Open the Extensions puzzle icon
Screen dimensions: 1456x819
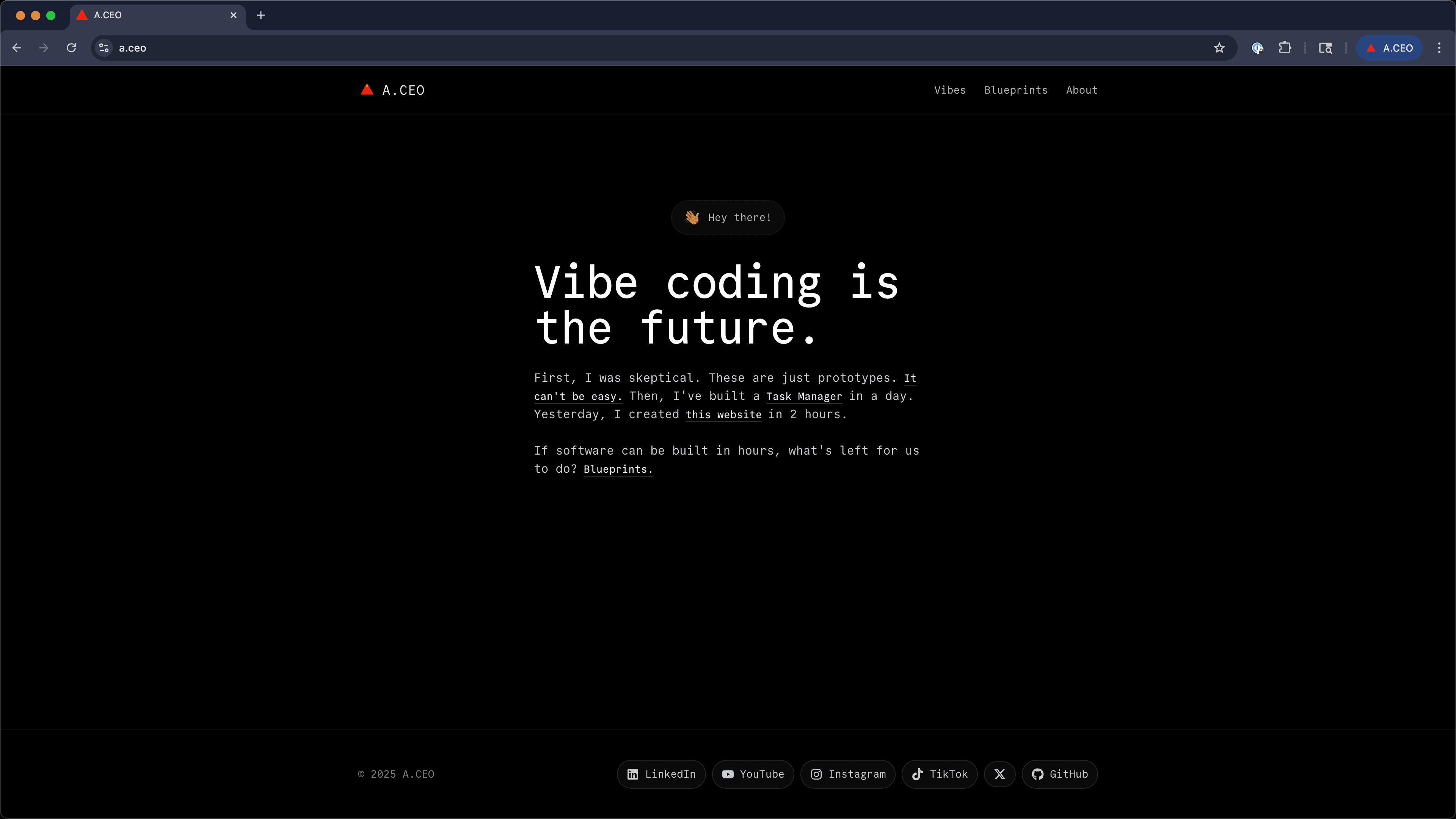[x=1285, y=48]
